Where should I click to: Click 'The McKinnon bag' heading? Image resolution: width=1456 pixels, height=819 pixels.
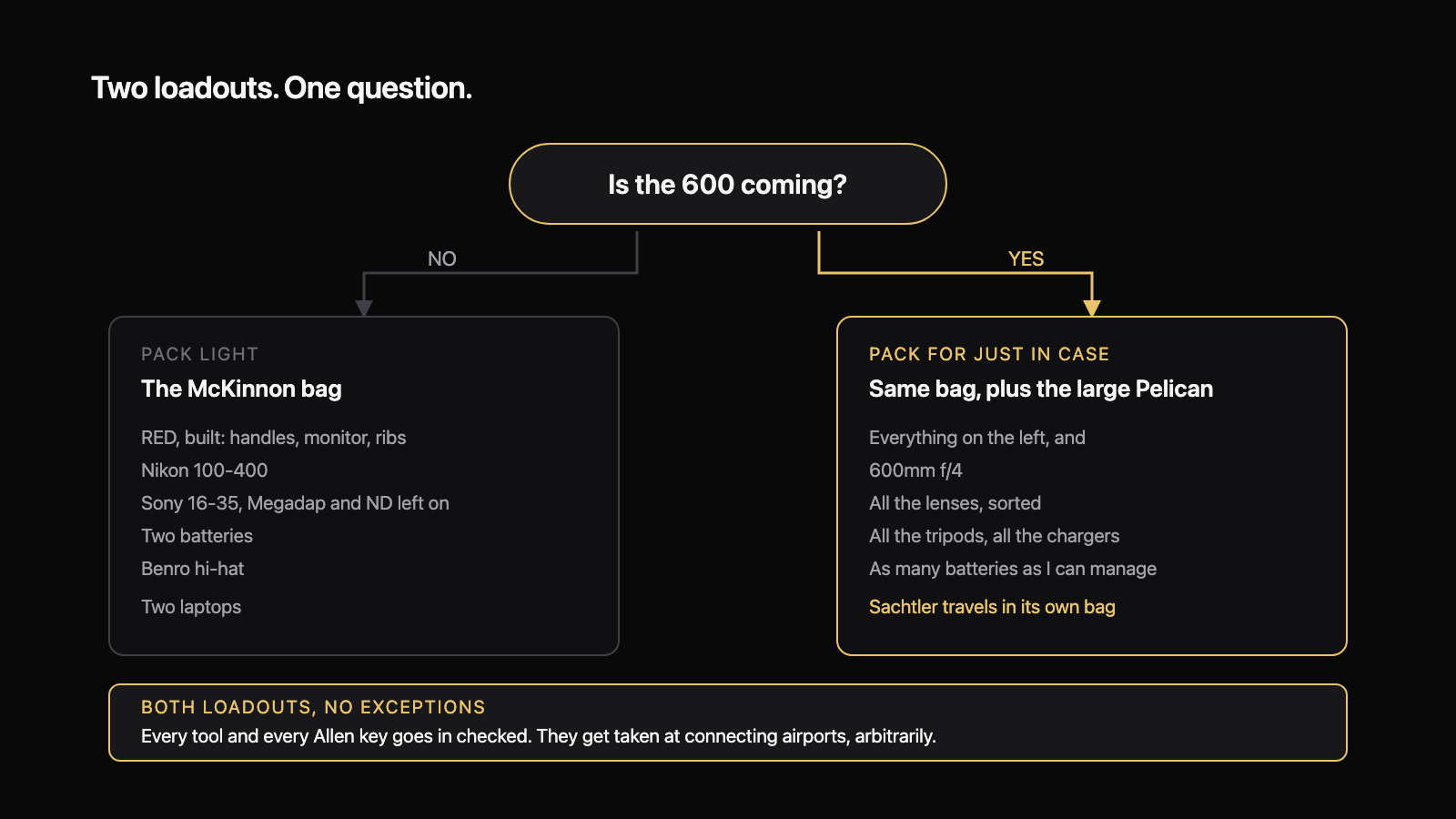tap(241, 389)
